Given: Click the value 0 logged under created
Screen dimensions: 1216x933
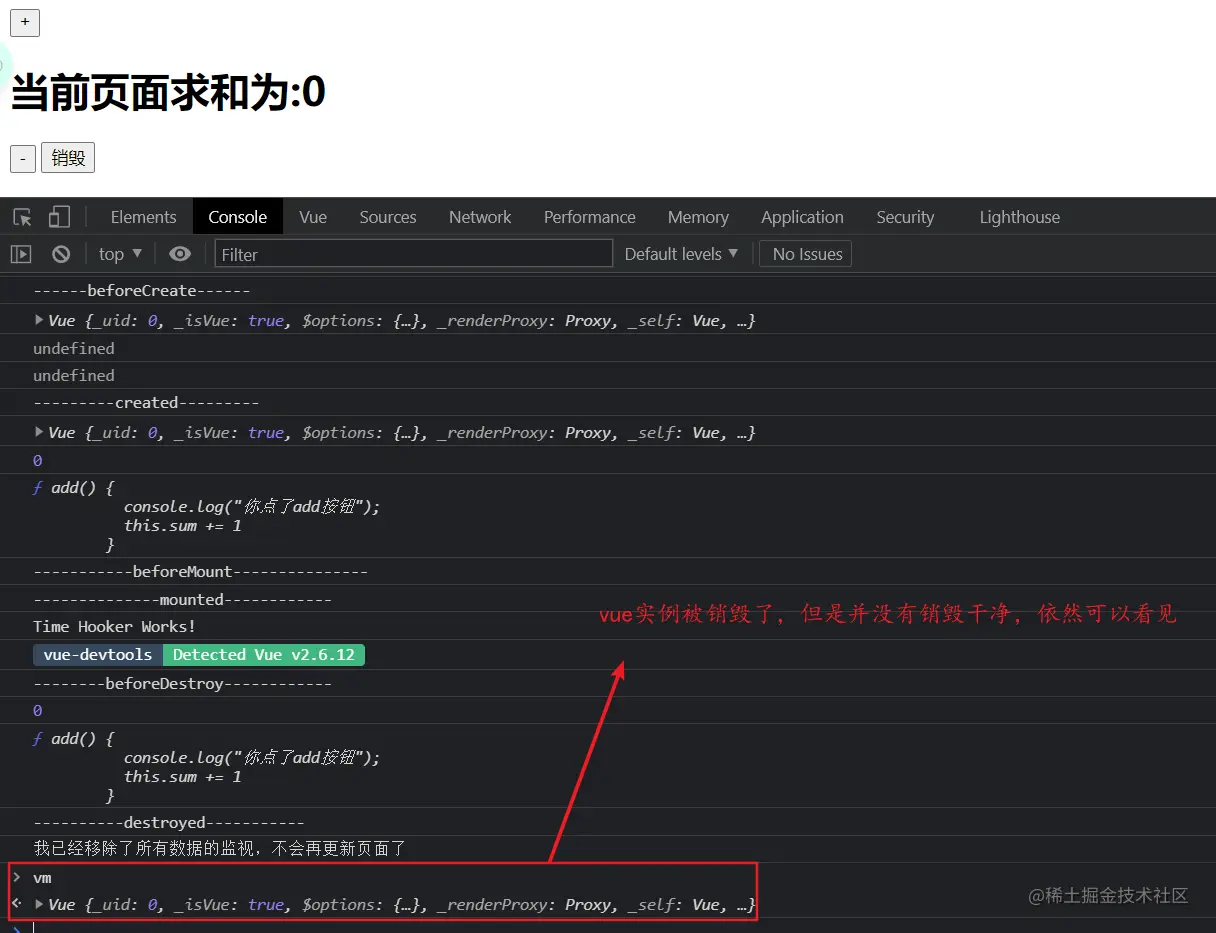Looking at the screenshot, I should click(x=37, y=461).
